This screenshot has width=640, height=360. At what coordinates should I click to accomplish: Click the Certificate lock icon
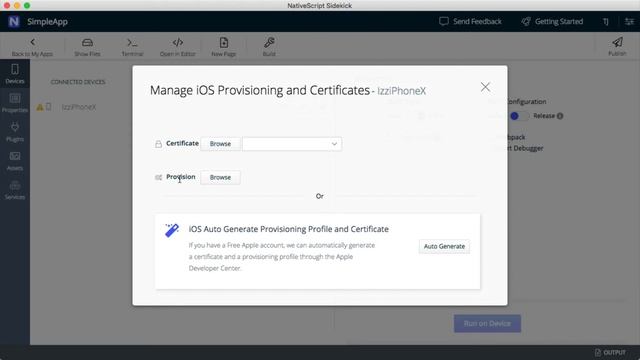coord(158,144)
